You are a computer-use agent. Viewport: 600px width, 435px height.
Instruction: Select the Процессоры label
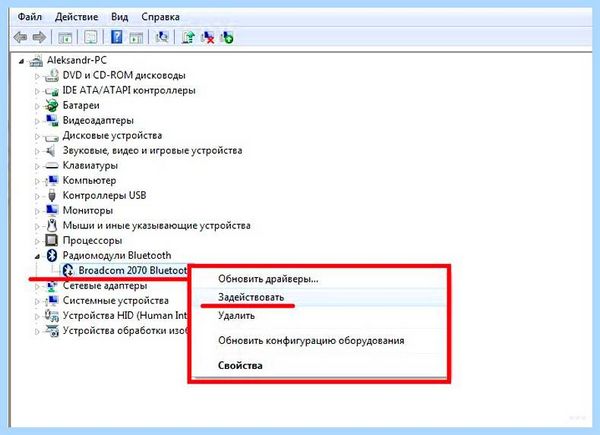point(92,240)
